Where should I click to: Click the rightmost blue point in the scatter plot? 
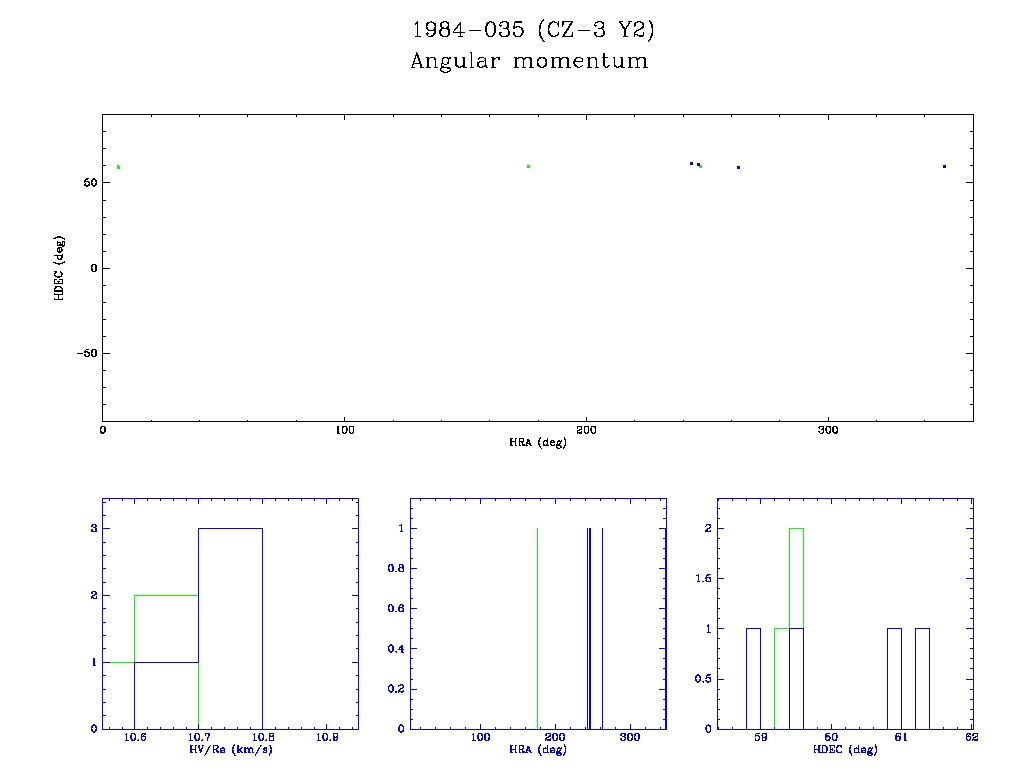click(944, 166)
